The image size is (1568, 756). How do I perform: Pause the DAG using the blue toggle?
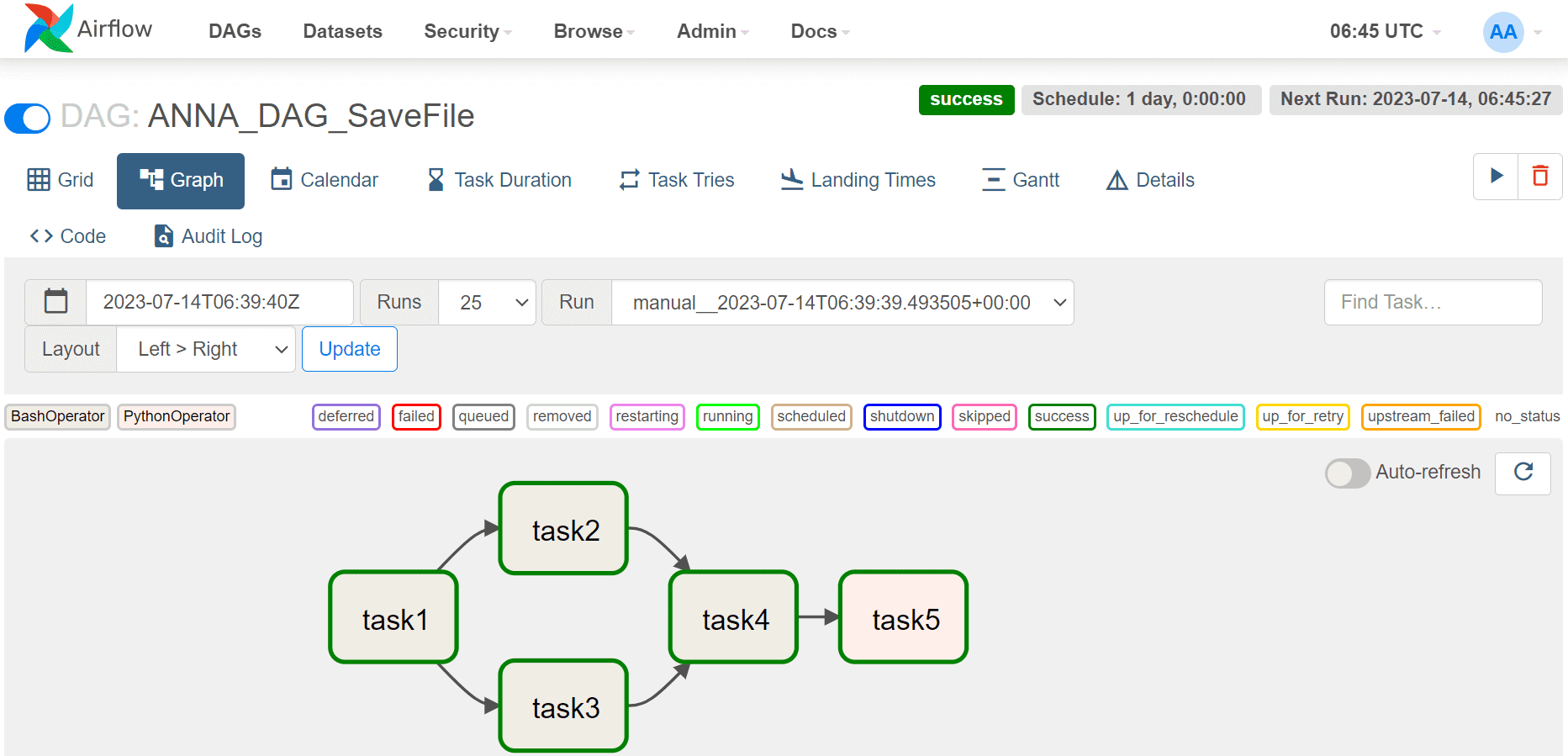(x=28, y=118)
